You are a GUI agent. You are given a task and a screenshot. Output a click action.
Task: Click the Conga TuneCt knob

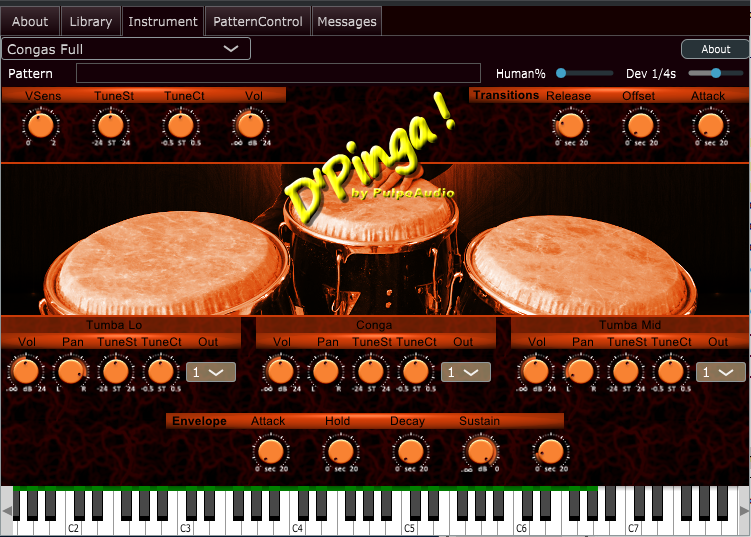(416, 371)
